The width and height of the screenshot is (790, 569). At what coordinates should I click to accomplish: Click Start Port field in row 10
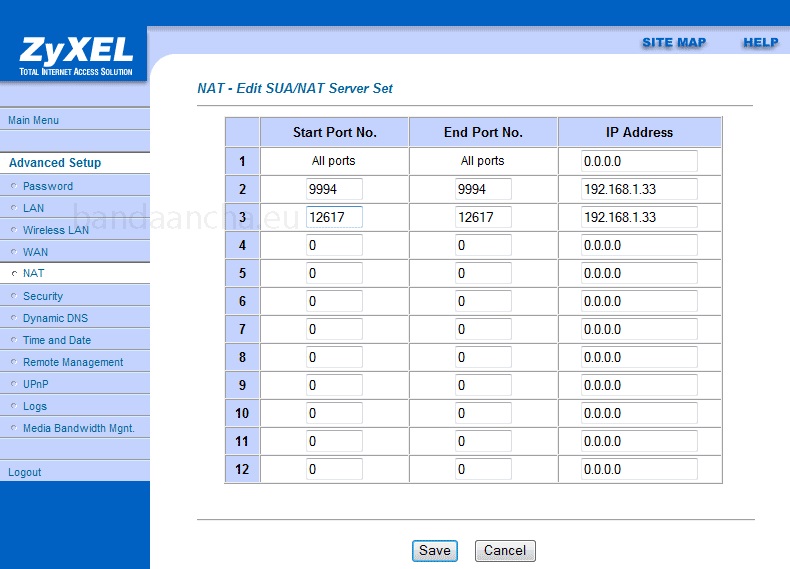coord(334,413)
